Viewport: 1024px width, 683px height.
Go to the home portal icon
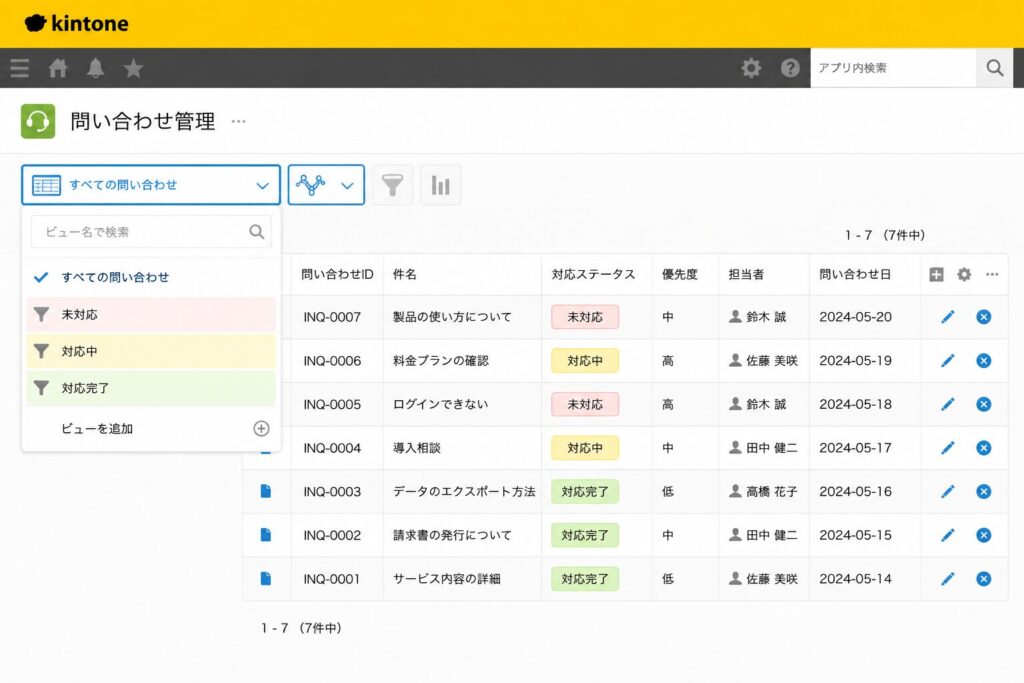[x=58, y=68]
